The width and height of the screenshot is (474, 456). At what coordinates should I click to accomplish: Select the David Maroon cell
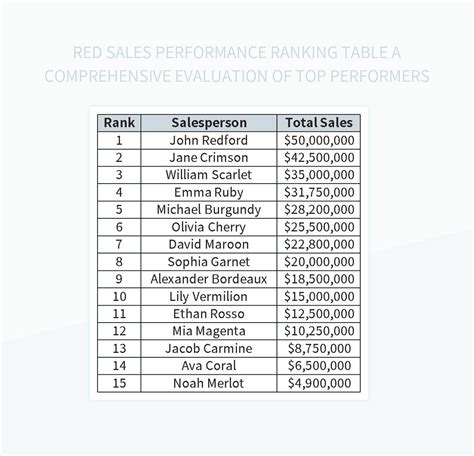click(x=209, y=245)
